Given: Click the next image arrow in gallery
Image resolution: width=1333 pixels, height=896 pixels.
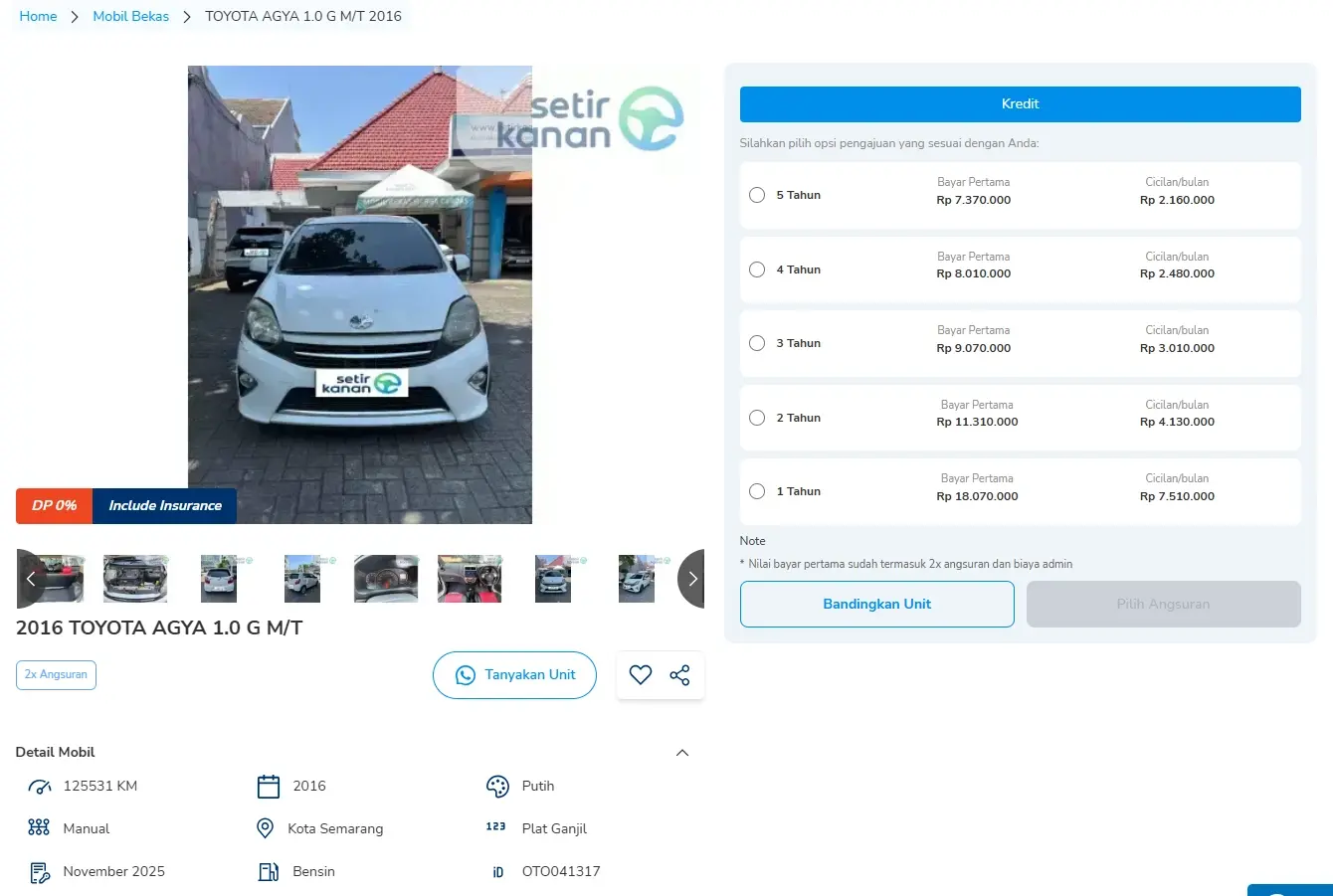Looking at the screenshot, I should [692, 579].
